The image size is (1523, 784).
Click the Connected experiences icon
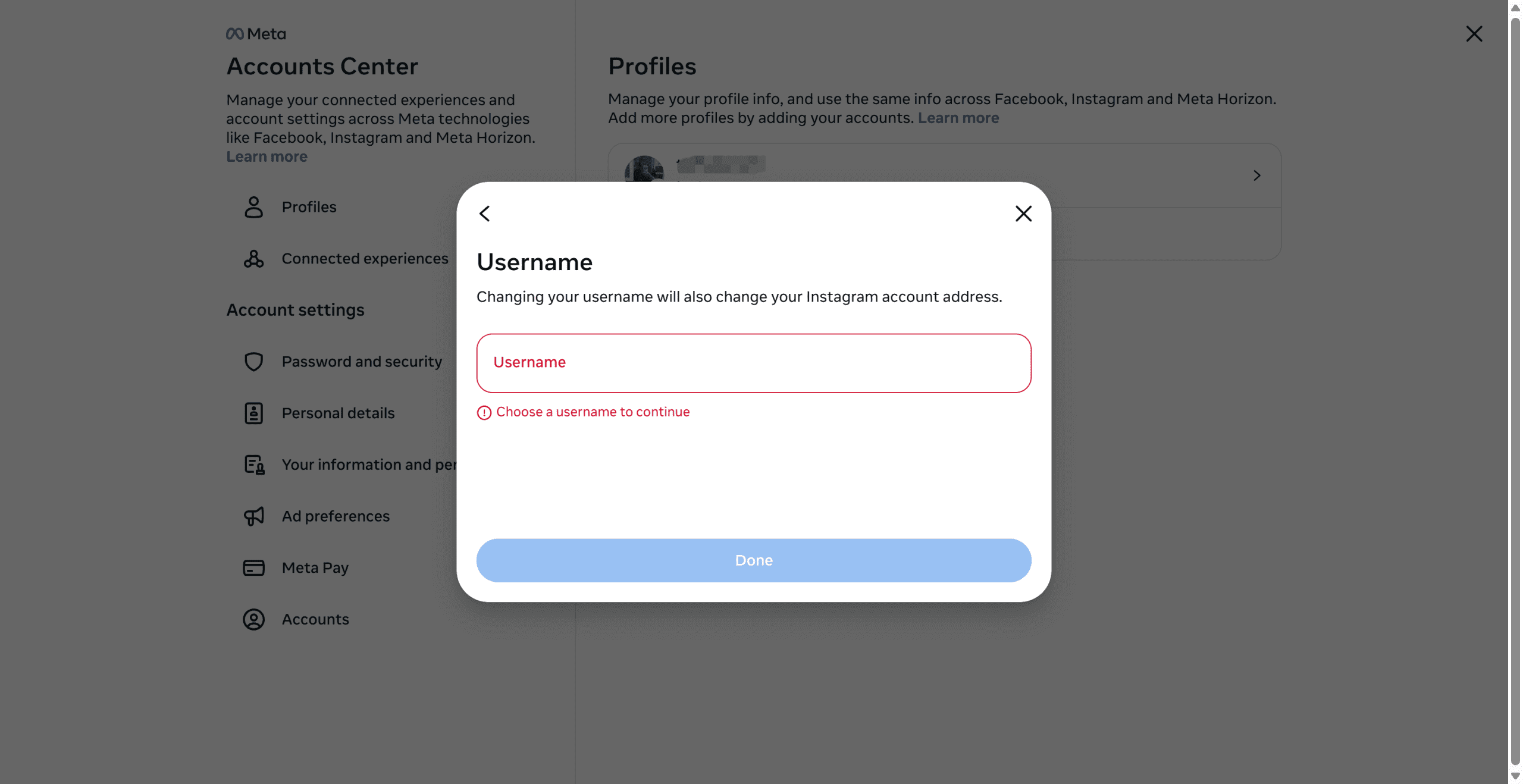(253, 259)
